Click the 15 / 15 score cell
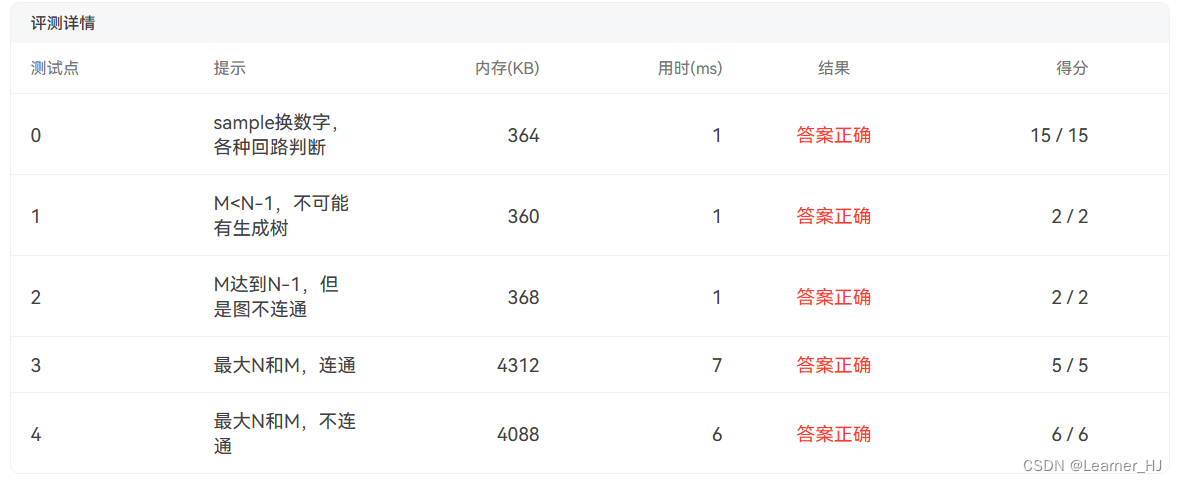The height and width of the screenshot is (482, 1177). tap(1060, 136)
